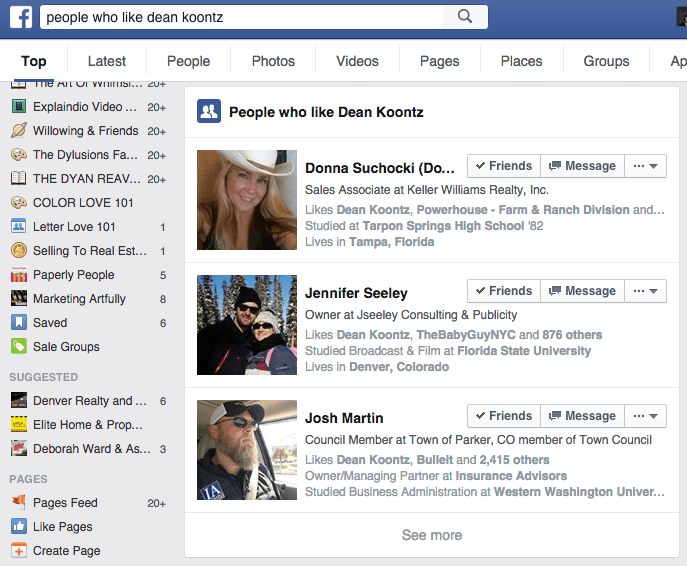Click the Marketing Artfully icon
This screenshot has height=566, width=687.
coord(18,298)
